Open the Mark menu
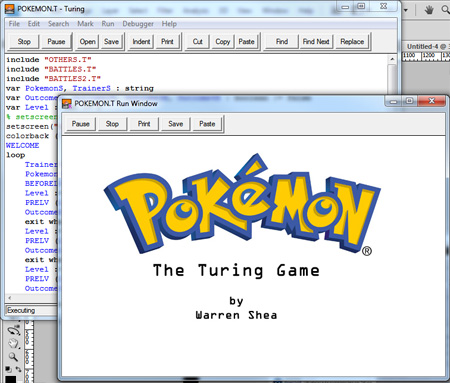 [85, 24]
